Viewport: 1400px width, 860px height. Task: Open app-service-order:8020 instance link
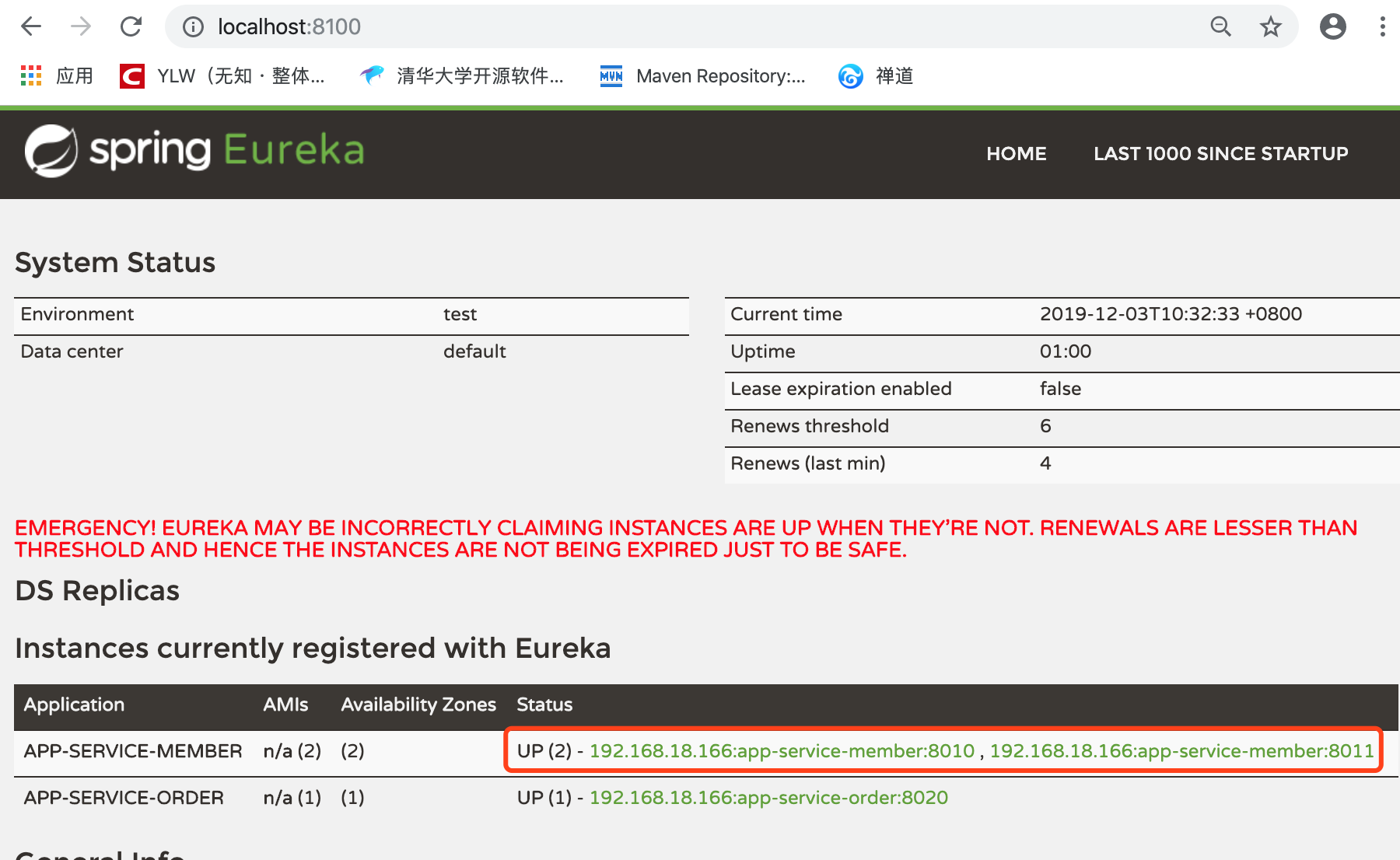pos(768,797)
